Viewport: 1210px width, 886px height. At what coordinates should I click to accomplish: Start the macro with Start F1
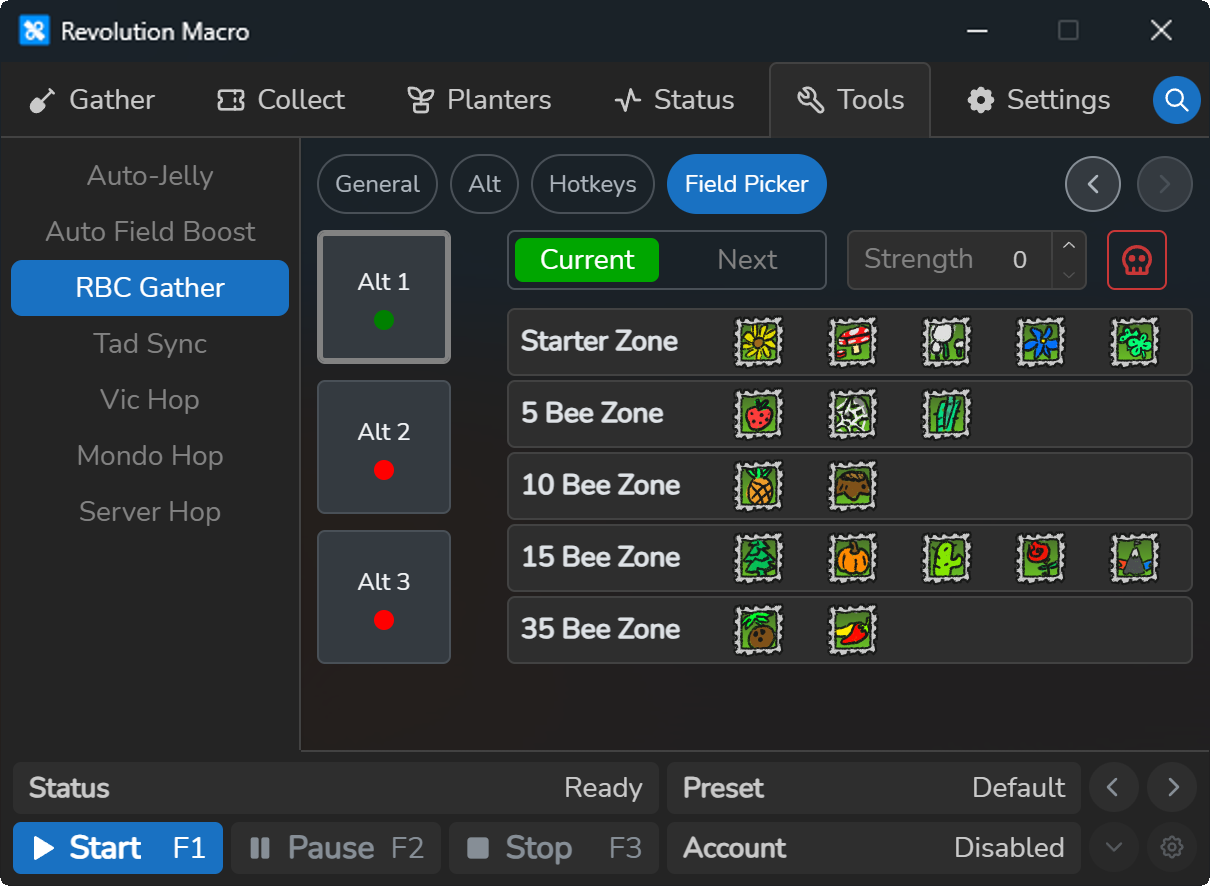click(118, 848)
